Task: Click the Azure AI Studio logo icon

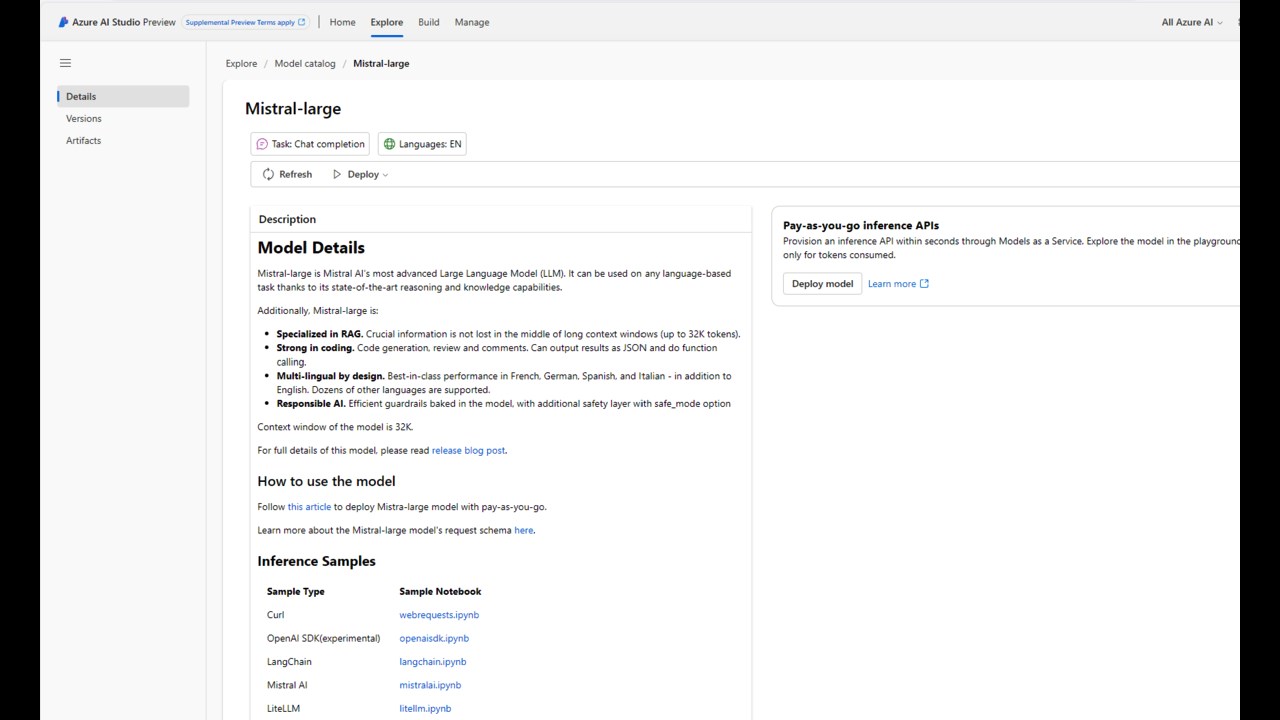Action: 64,22
